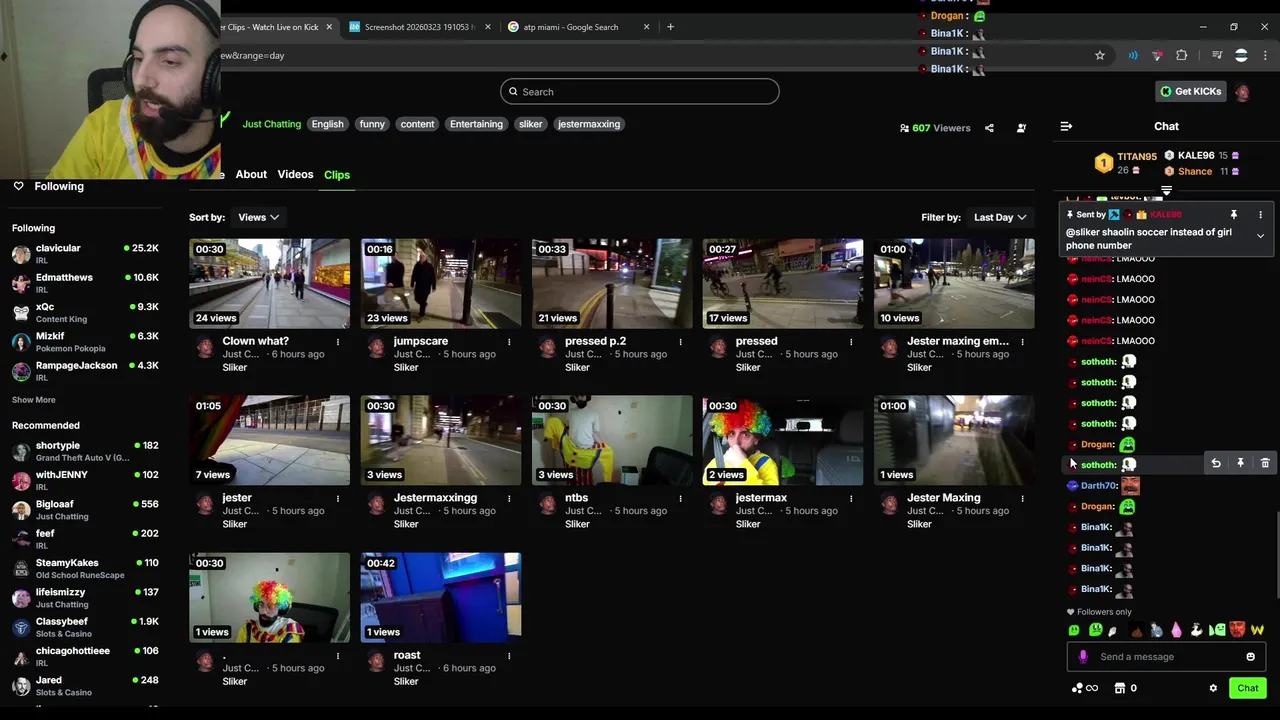Open the funny tag
The width and height of the screenshot is (1280, 720).
372,124
